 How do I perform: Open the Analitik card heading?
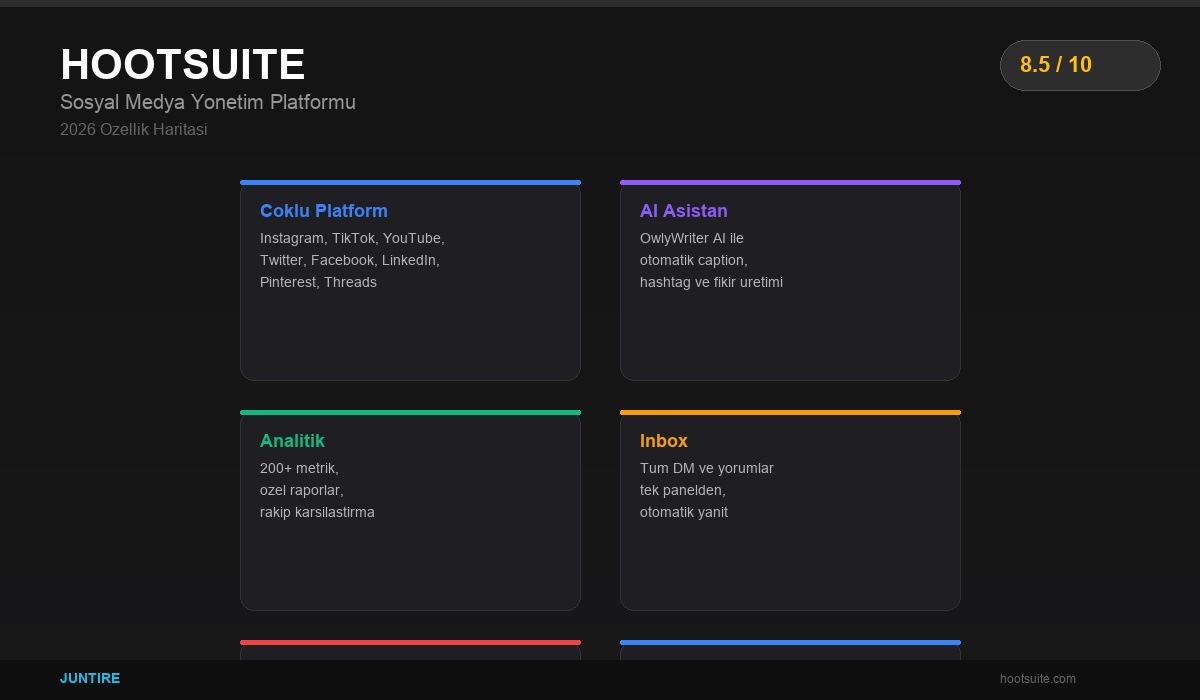[x=292, y=441]
